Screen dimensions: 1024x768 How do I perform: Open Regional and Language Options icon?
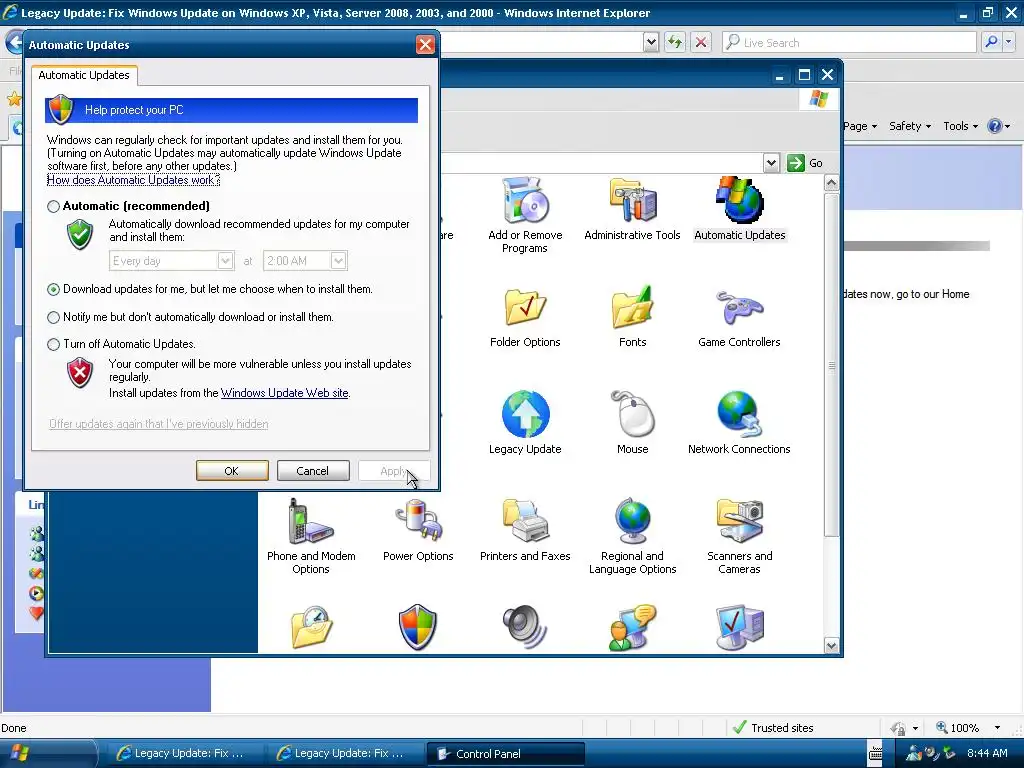coord(632,537)
